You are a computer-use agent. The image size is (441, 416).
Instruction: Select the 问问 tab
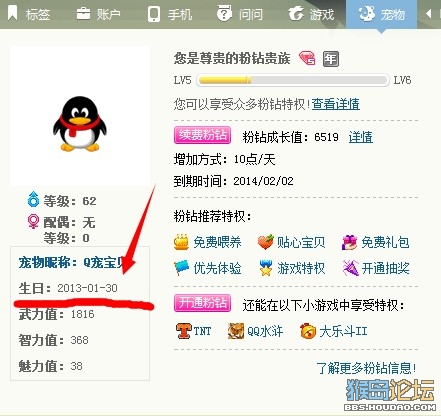[240, 14]
